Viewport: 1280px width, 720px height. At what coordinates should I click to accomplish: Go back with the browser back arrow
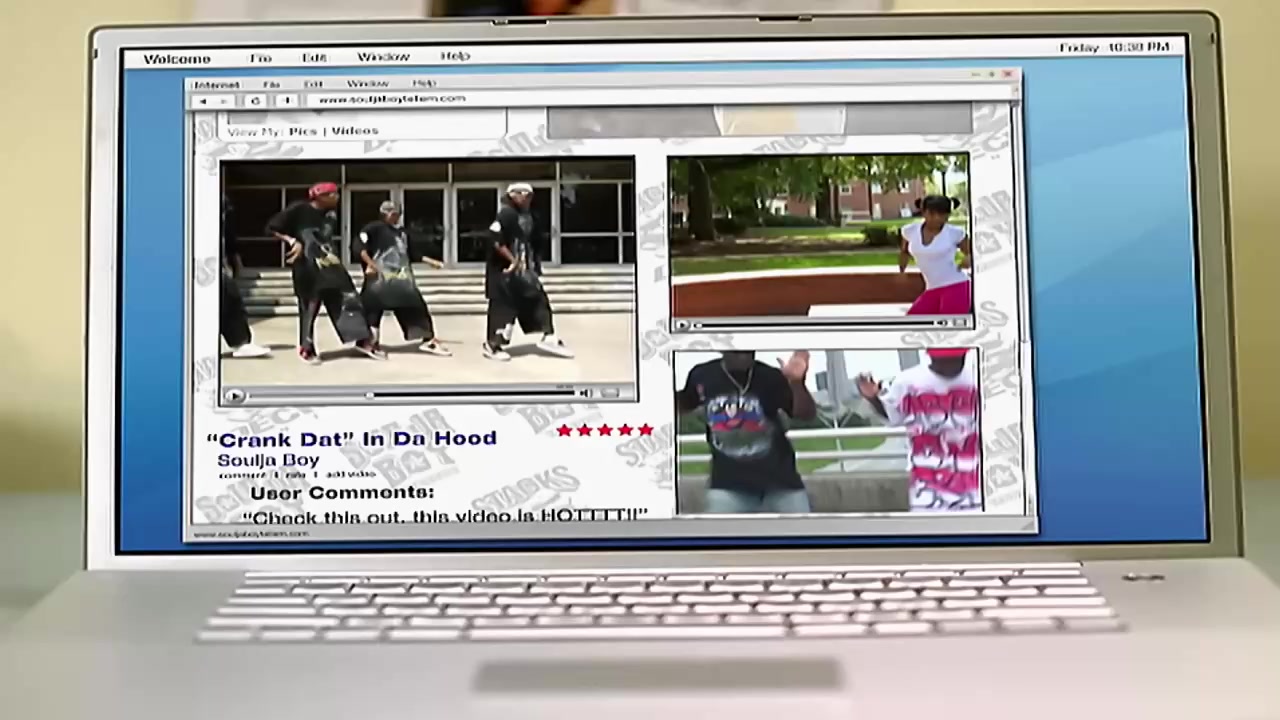click(x=203, y=101)
